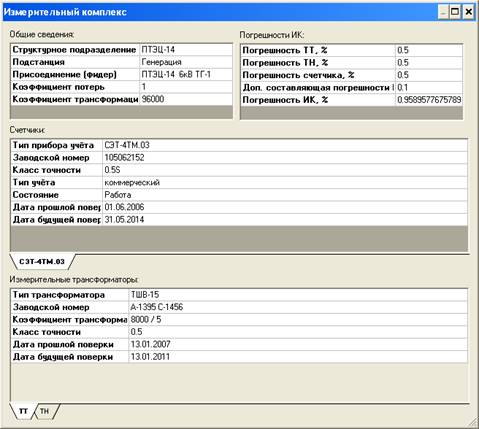Screen dimensions: 479x429
Task: Click the Погрешность ТТ value cell
Action: (x=429, y=50)
